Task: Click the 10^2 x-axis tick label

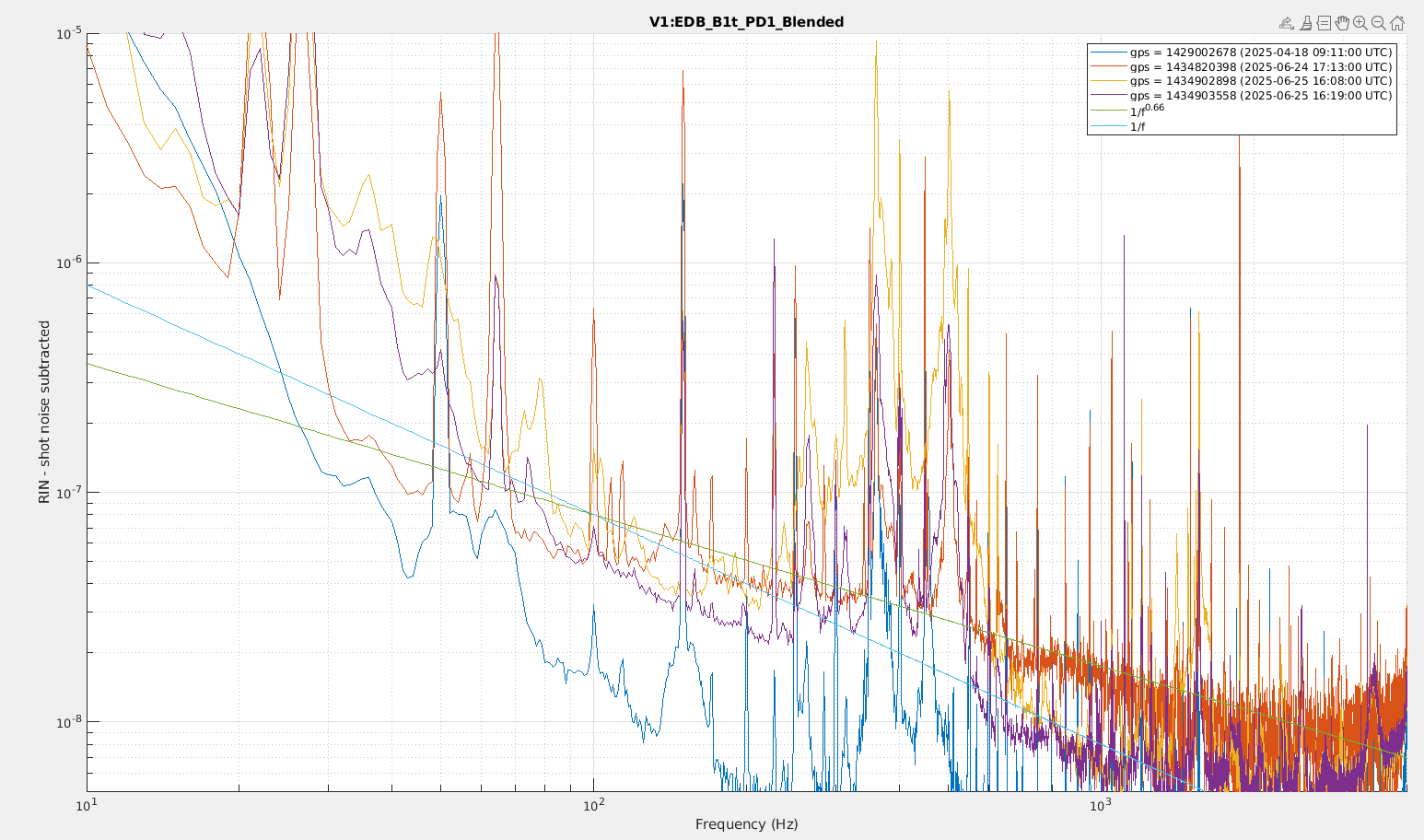Action: (593, 804)
